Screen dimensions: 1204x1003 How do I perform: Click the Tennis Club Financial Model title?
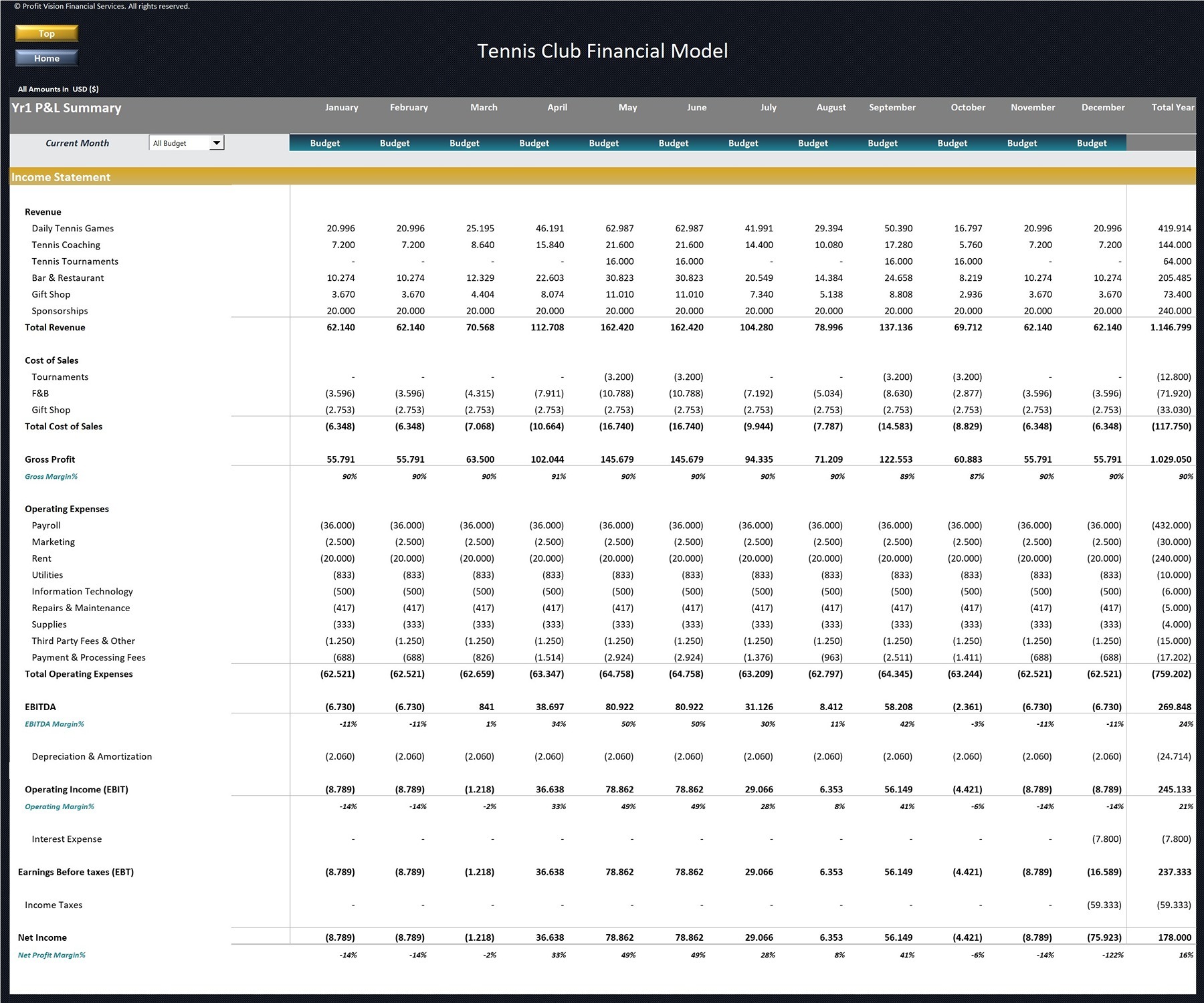[x=602, y=51]
